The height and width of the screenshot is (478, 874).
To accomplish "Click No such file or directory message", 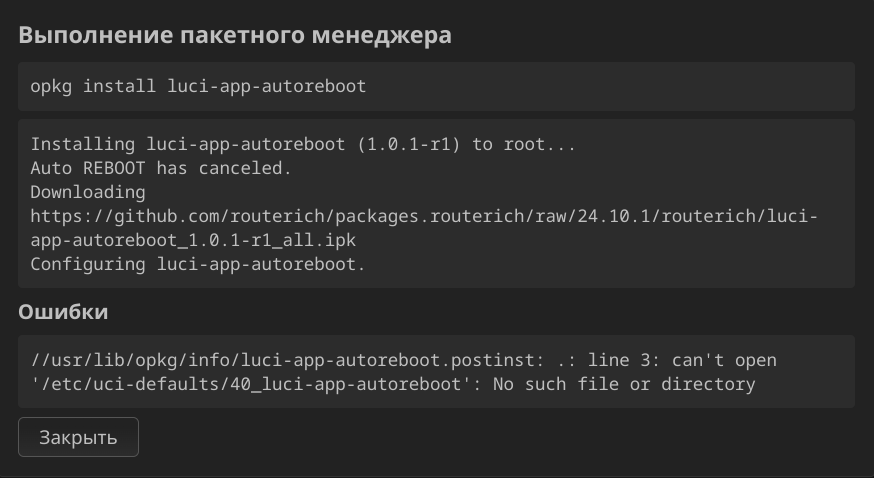I will (x=624, y=384).
